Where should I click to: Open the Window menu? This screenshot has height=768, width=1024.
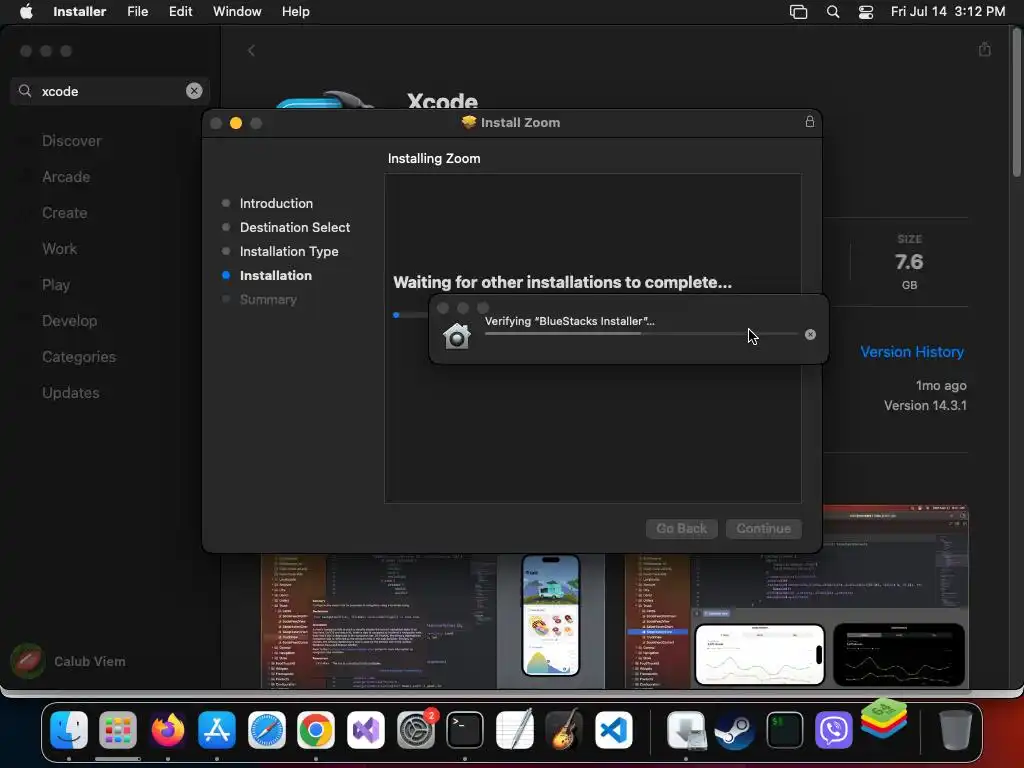click(237, 12)
